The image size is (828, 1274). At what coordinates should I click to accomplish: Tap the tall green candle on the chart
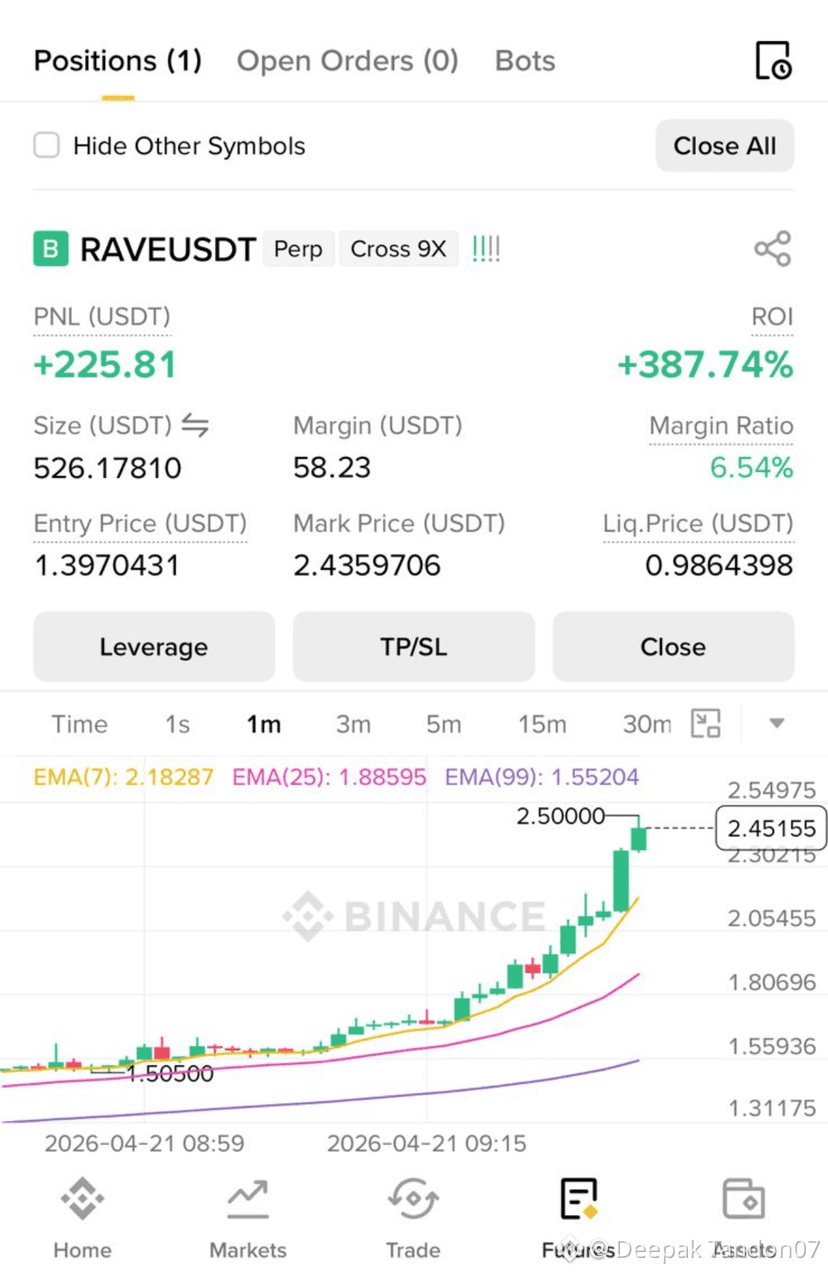[x=621, y=880]
